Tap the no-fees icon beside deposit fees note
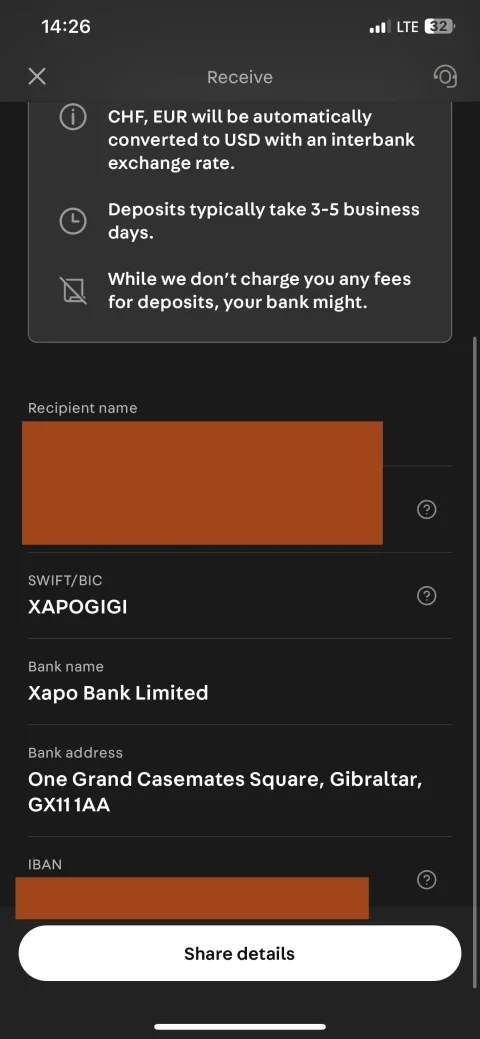480x1039 pixels. point(74,290)
